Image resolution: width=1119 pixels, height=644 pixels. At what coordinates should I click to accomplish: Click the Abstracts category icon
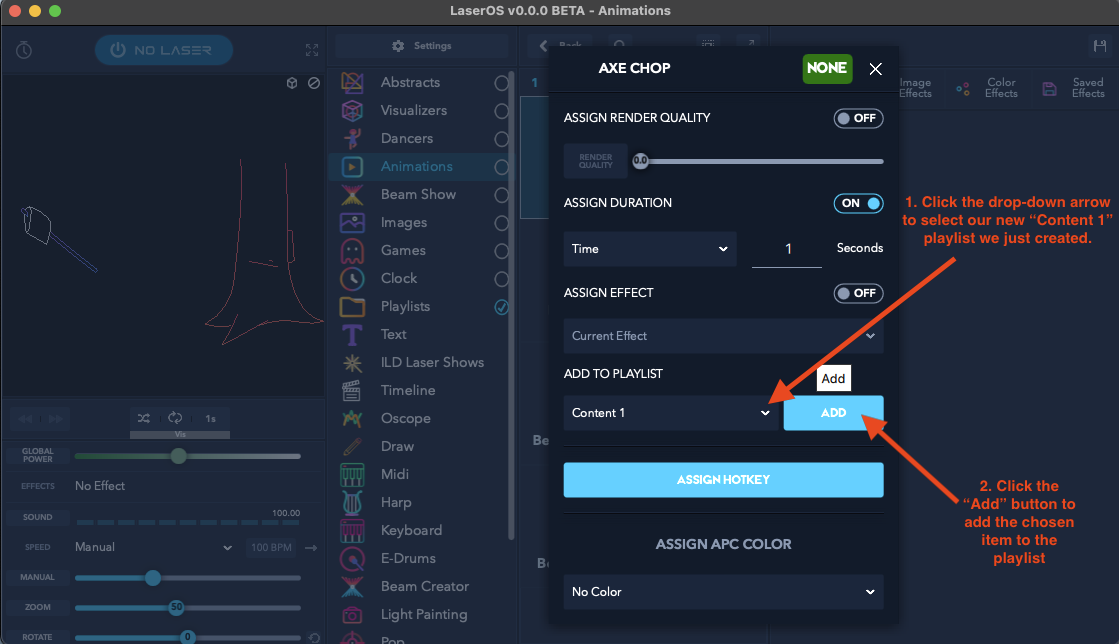tap(352, 83)
